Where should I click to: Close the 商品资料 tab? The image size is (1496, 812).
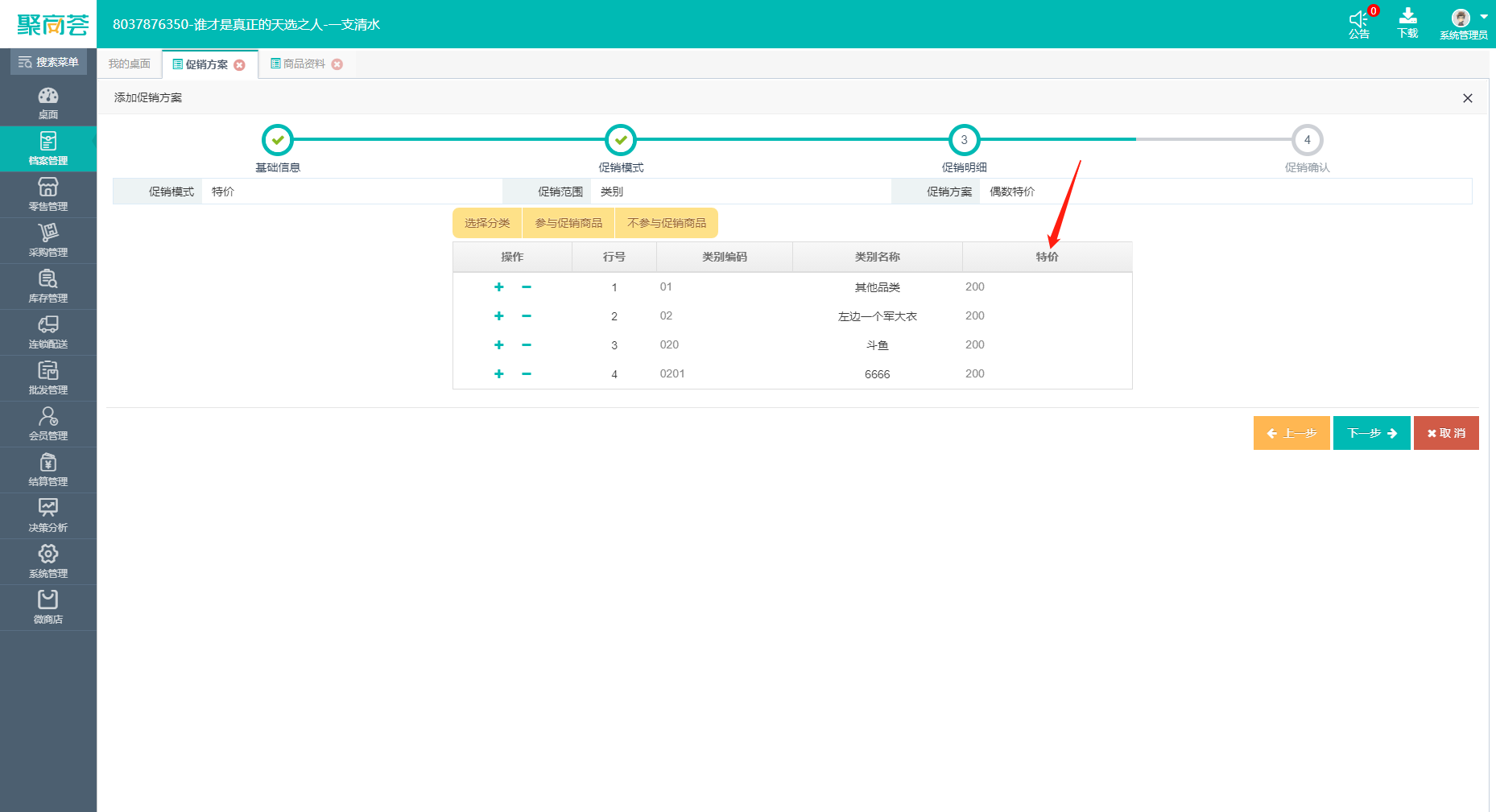pyautogui.click(x=337, y=64)
